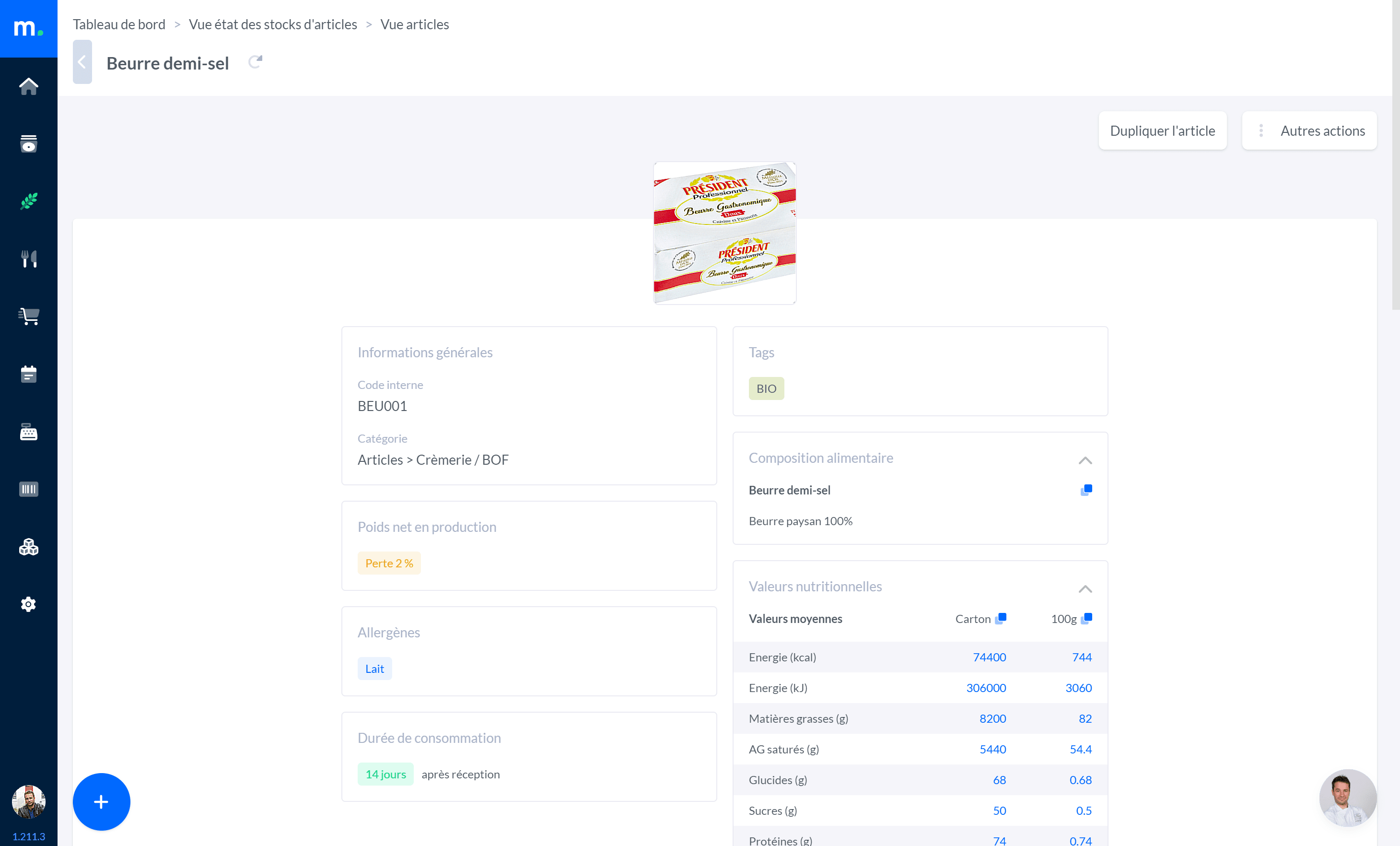Click AG saturés 100g value 54.4
Viewport: 1400px width, 846px height.
1081,749
